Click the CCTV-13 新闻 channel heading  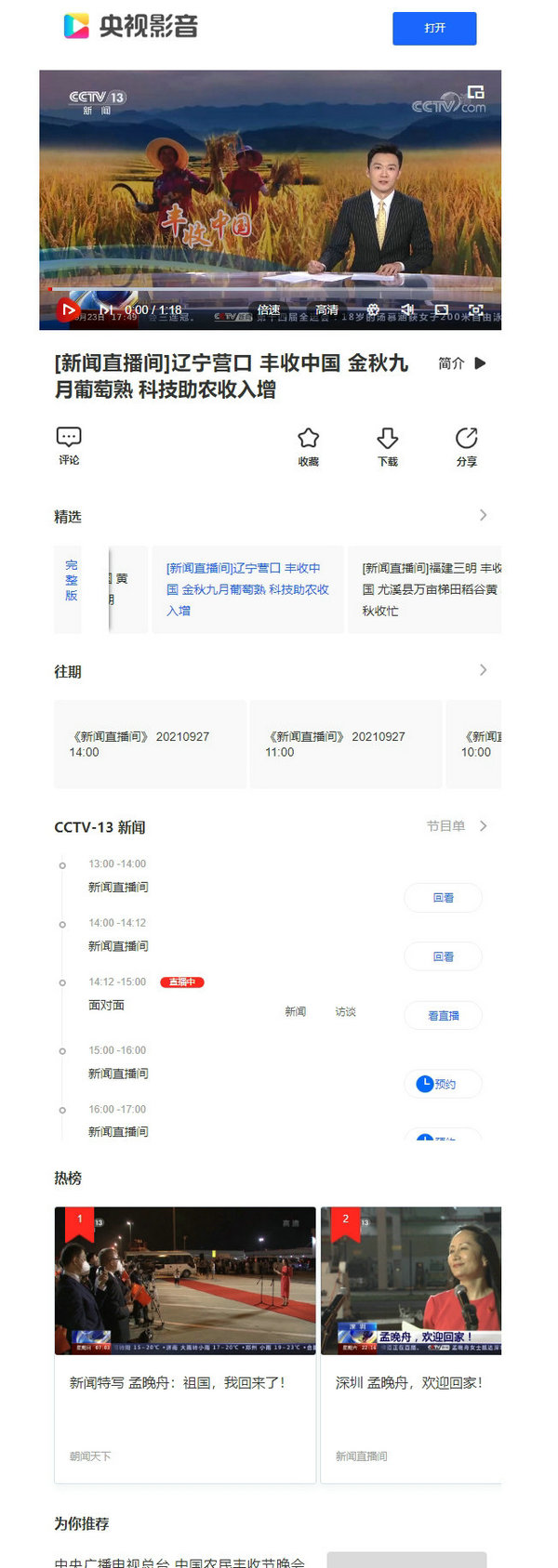100,827
